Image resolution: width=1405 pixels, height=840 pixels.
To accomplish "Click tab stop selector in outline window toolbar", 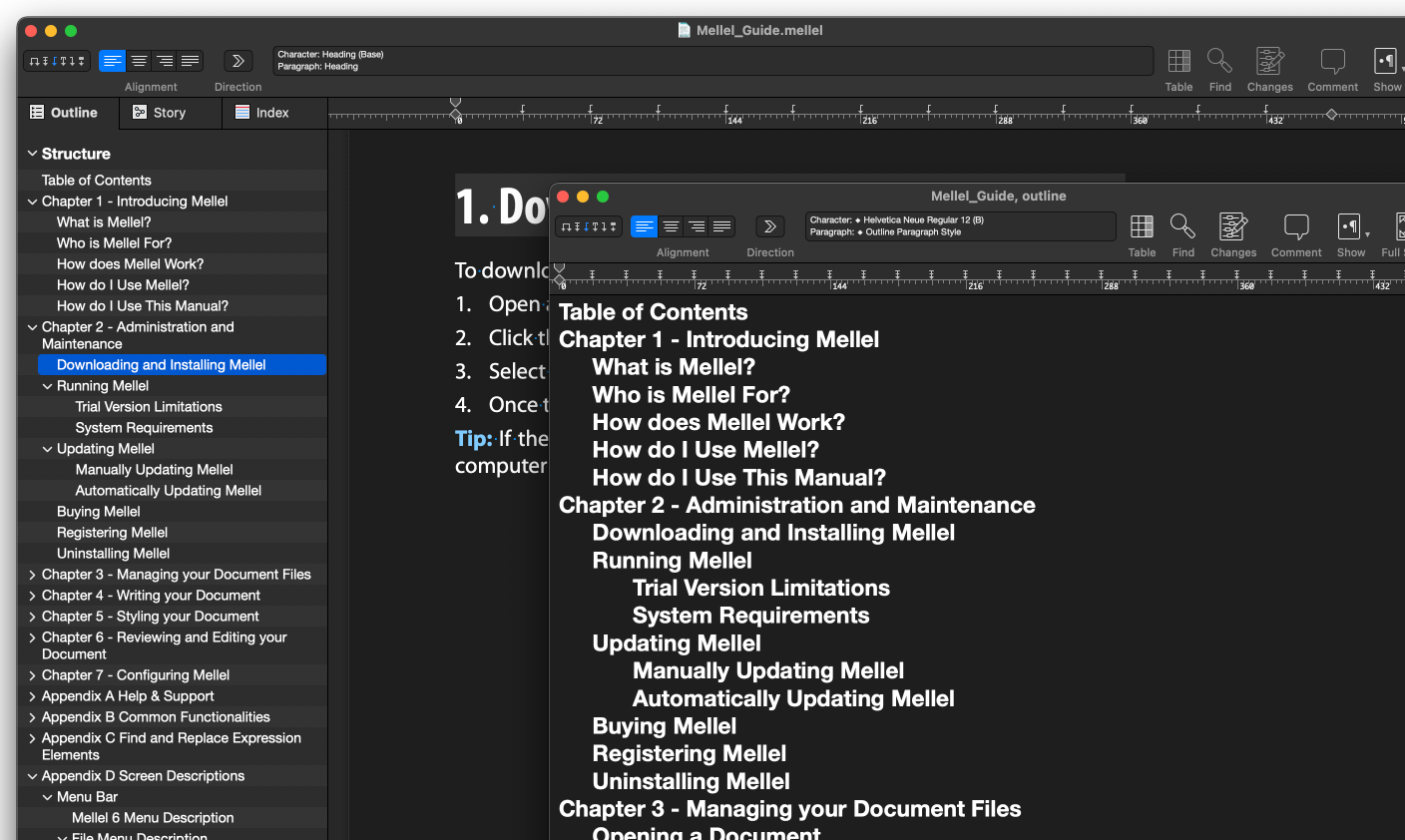I will point(589,226).
